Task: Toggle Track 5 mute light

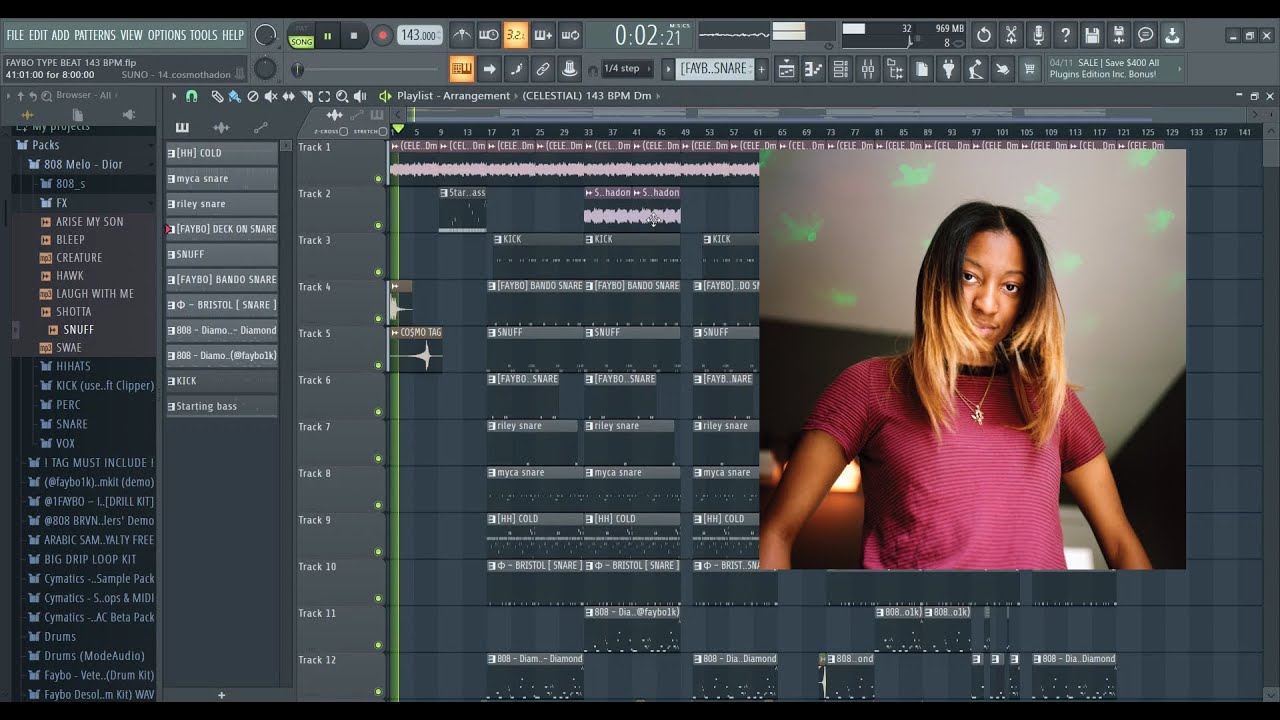Action: [x=378, y=366]
